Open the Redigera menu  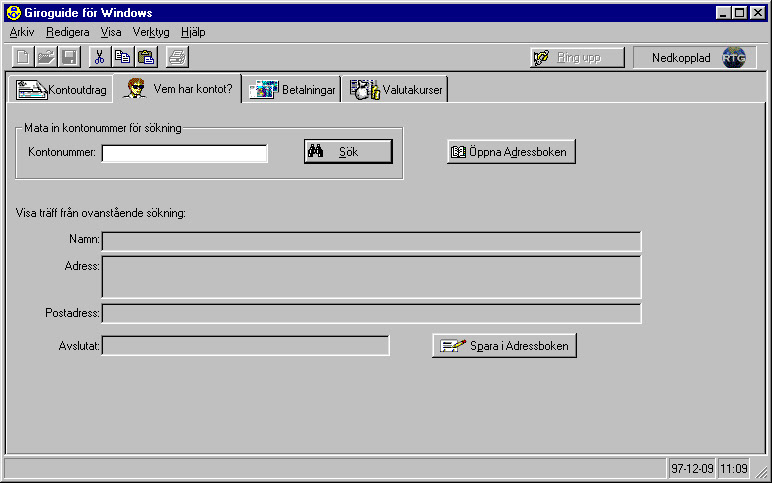[x=67, y=32]
